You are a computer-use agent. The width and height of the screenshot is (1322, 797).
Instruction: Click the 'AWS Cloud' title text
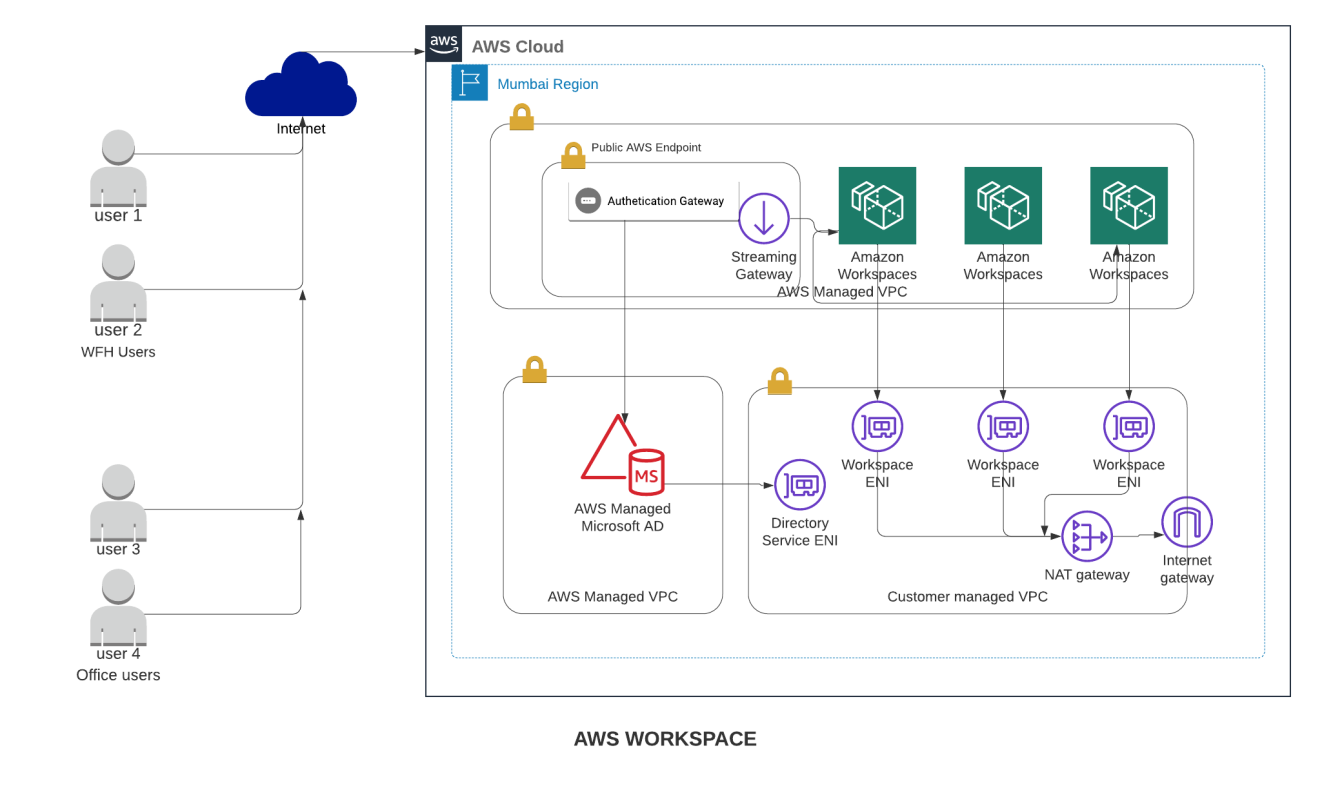pos(518,47)
